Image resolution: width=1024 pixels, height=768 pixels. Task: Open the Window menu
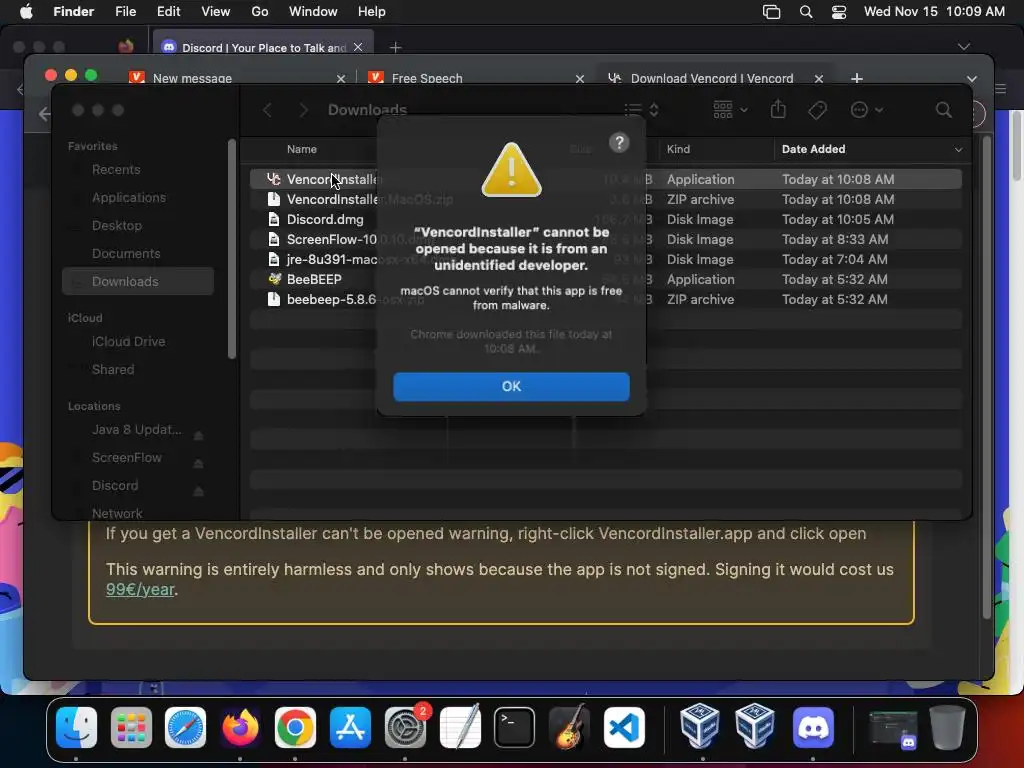313,12
